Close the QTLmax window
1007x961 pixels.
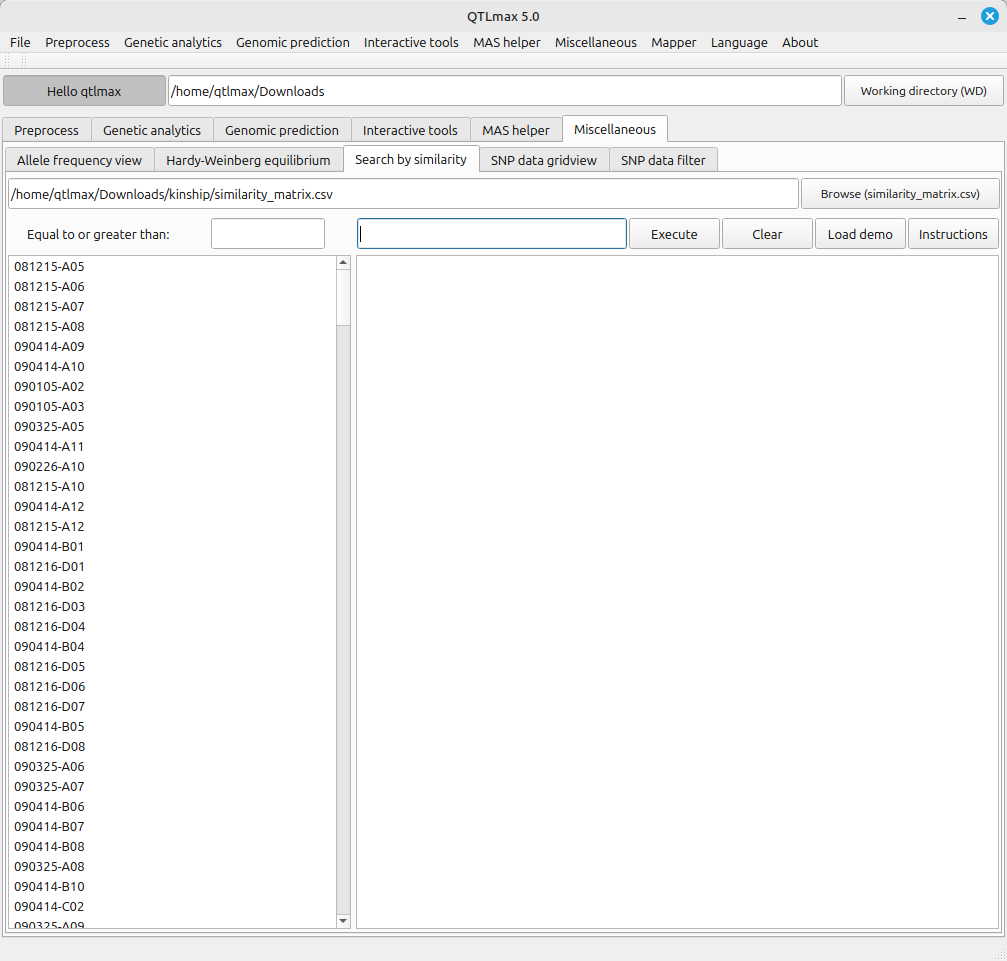pos(989,16)
